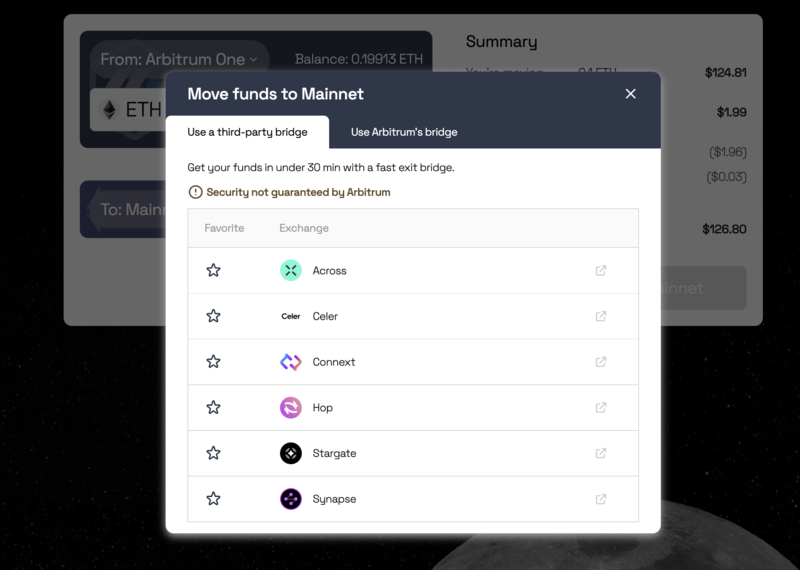Click the Celer exchange name
The height and width of the screenshot is (570, 800).
325,316
